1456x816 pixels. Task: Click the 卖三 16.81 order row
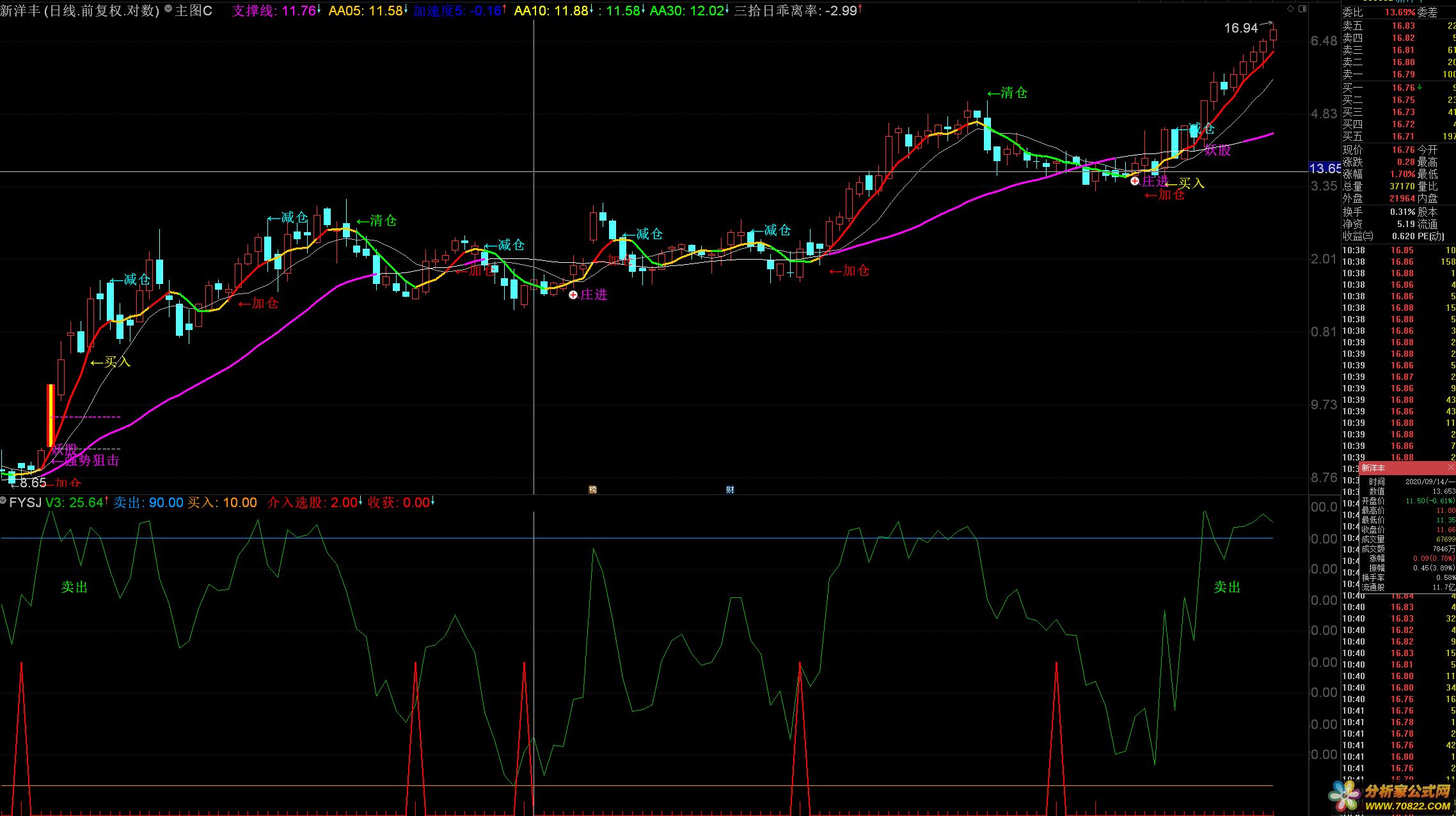coord(1398,50)
